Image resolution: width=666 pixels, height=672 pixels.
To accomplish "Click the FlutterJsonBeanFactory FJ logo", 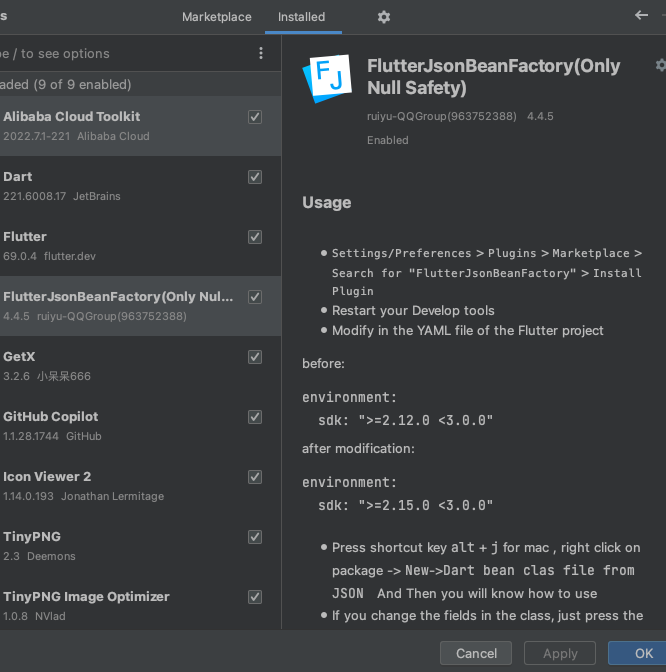I will click(327, 78).
